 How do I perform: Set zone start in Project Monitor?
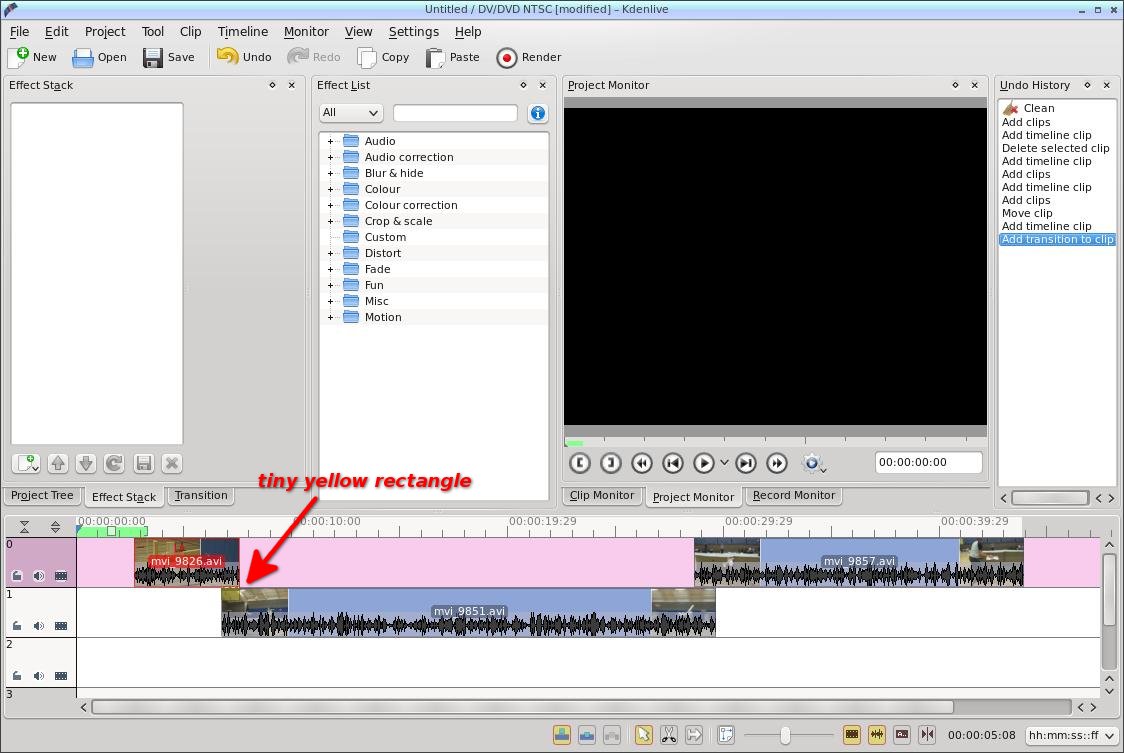click(x=580, y=463)
